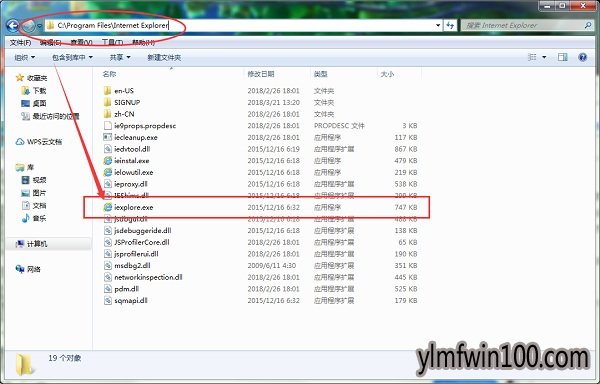Select iecleanup.exe file icon

pos(108,137)
